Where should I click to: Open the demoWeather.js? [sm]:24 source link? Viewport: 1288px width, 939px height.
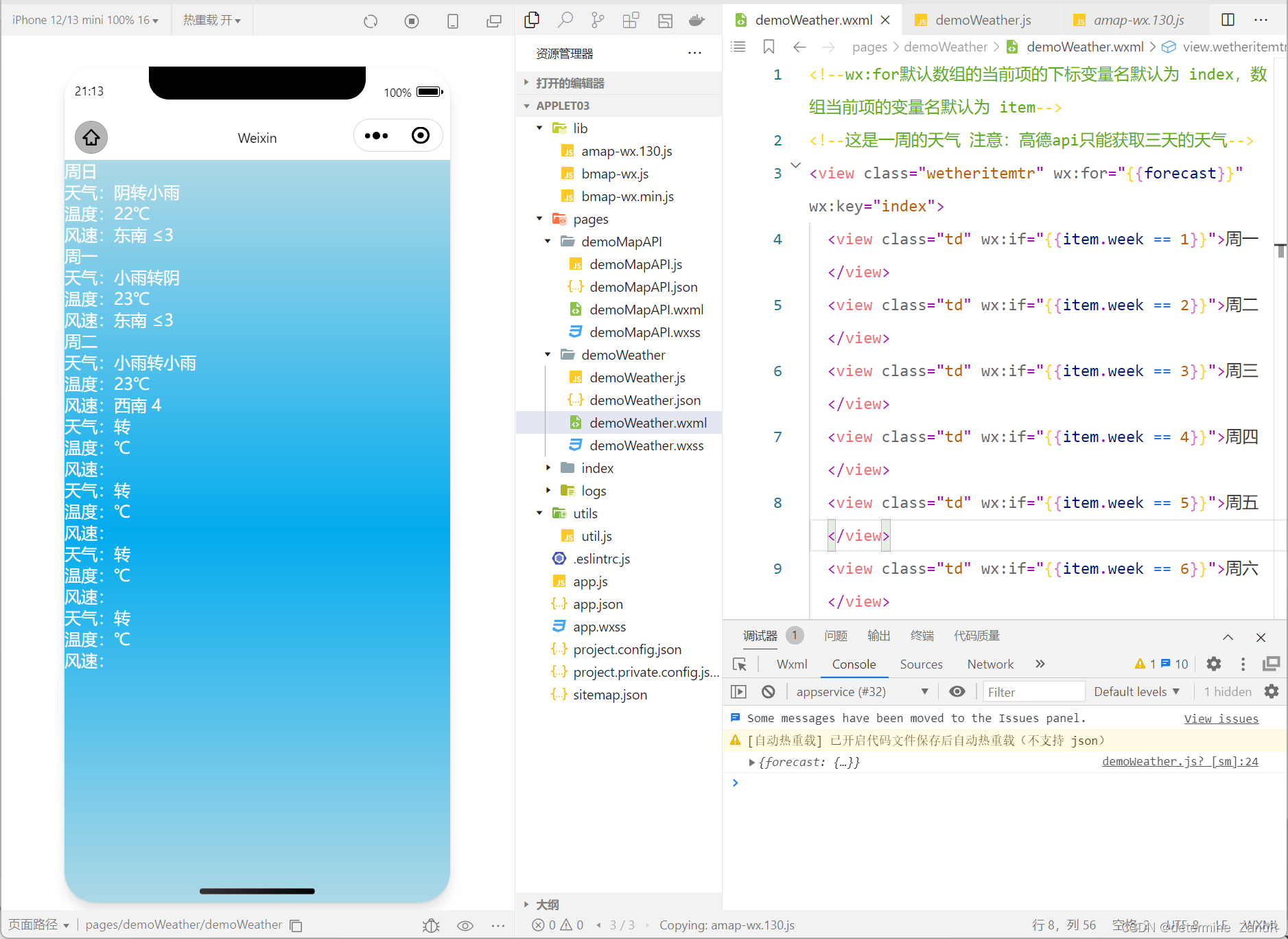[x=1180, y=762]
